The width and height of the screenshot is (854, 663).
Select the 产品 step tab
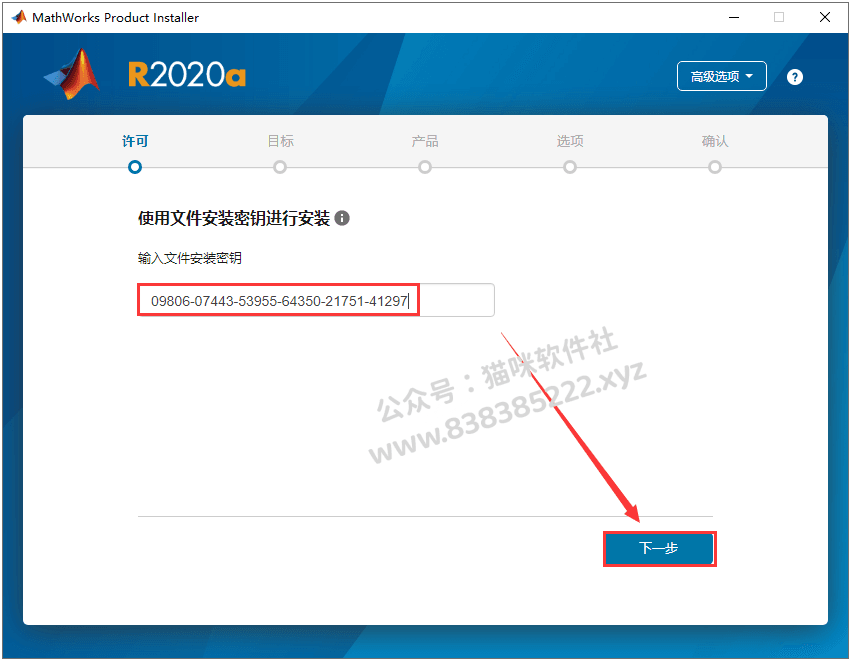click(425, 141)
